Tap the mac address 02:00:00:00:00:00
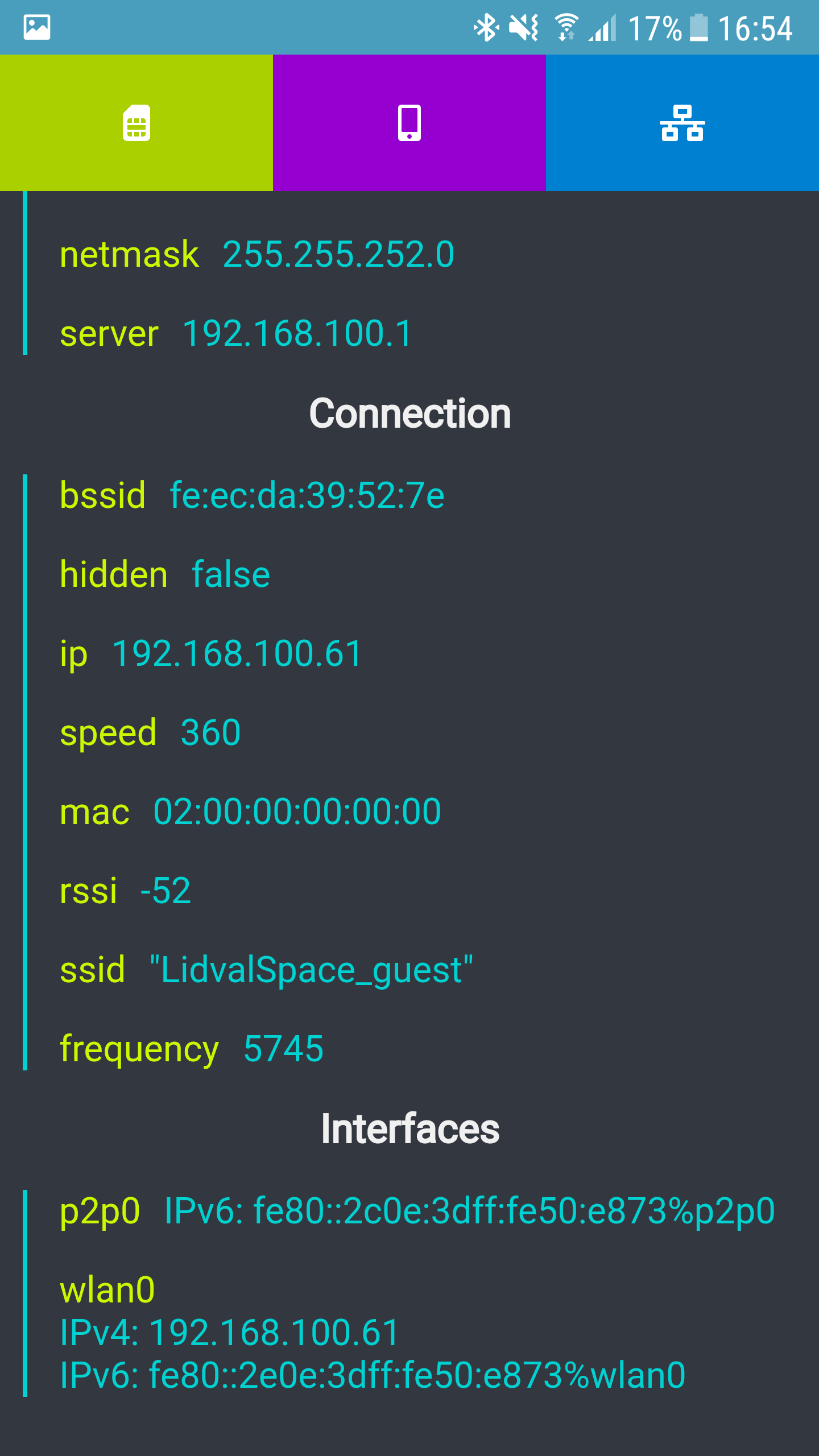This screenshot has height=1456, width=819. 297,811
